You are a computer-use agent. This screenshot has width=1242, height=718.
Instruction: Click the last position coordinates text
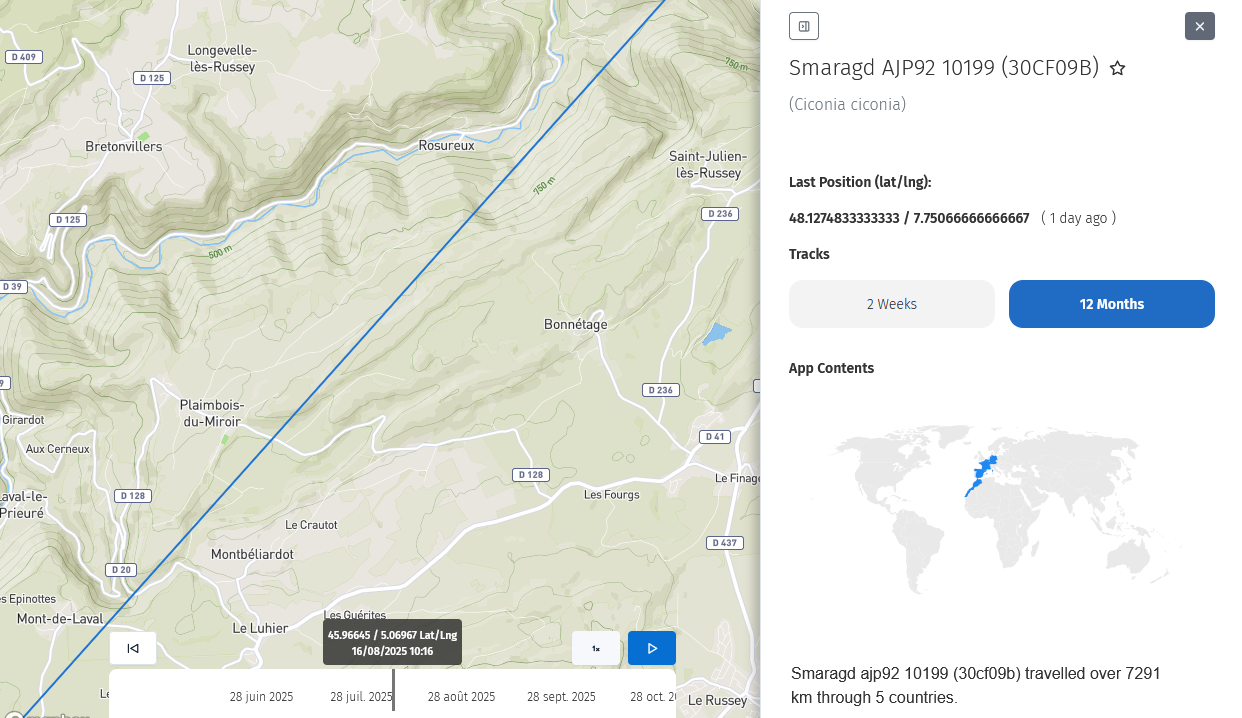(909, 218)
